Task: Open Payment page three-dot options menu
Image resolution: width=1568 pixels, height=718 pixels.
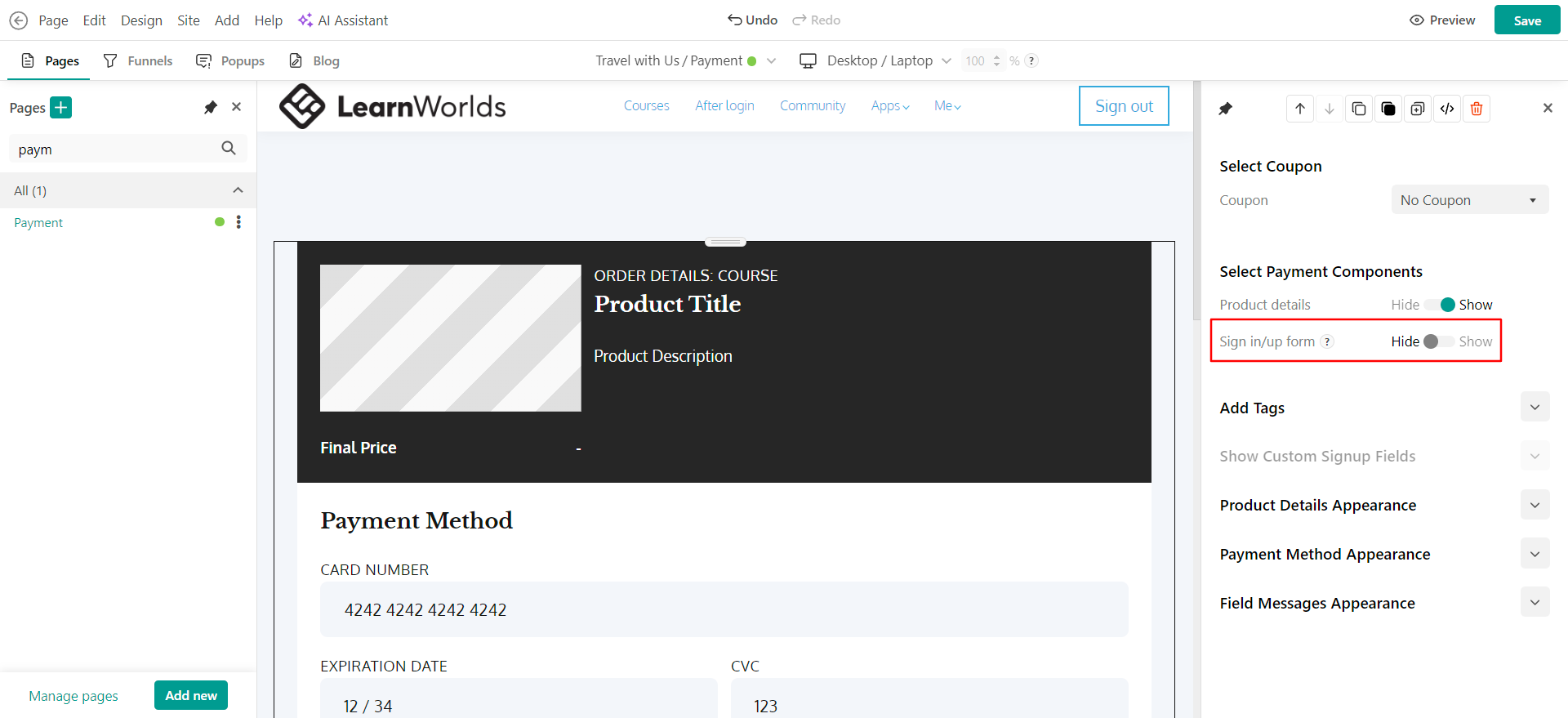Action: pyautogui.click(x=238, y=222)
